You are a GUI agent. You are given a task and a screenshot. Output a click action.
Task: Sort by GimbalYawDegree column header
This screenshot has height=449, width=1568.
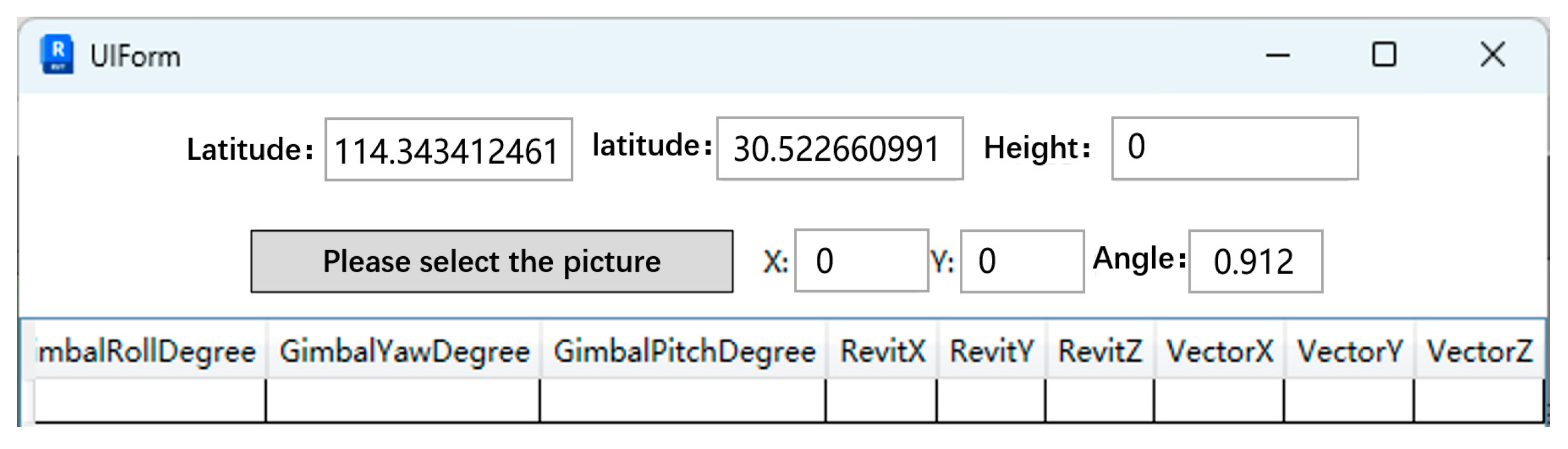click(x=404, y=352)
